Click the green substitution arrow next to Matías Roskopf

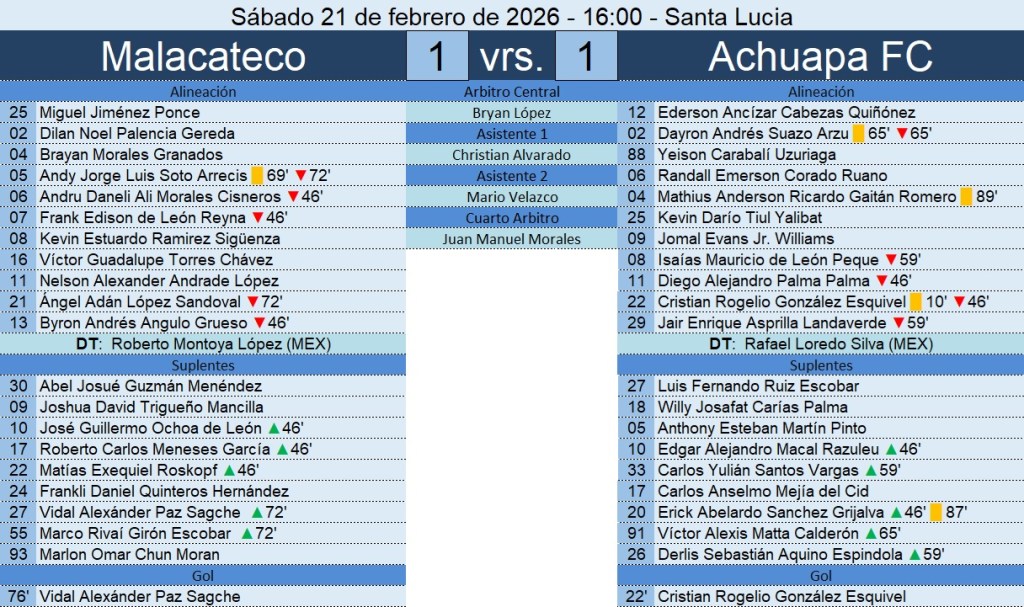pos(229,470)
